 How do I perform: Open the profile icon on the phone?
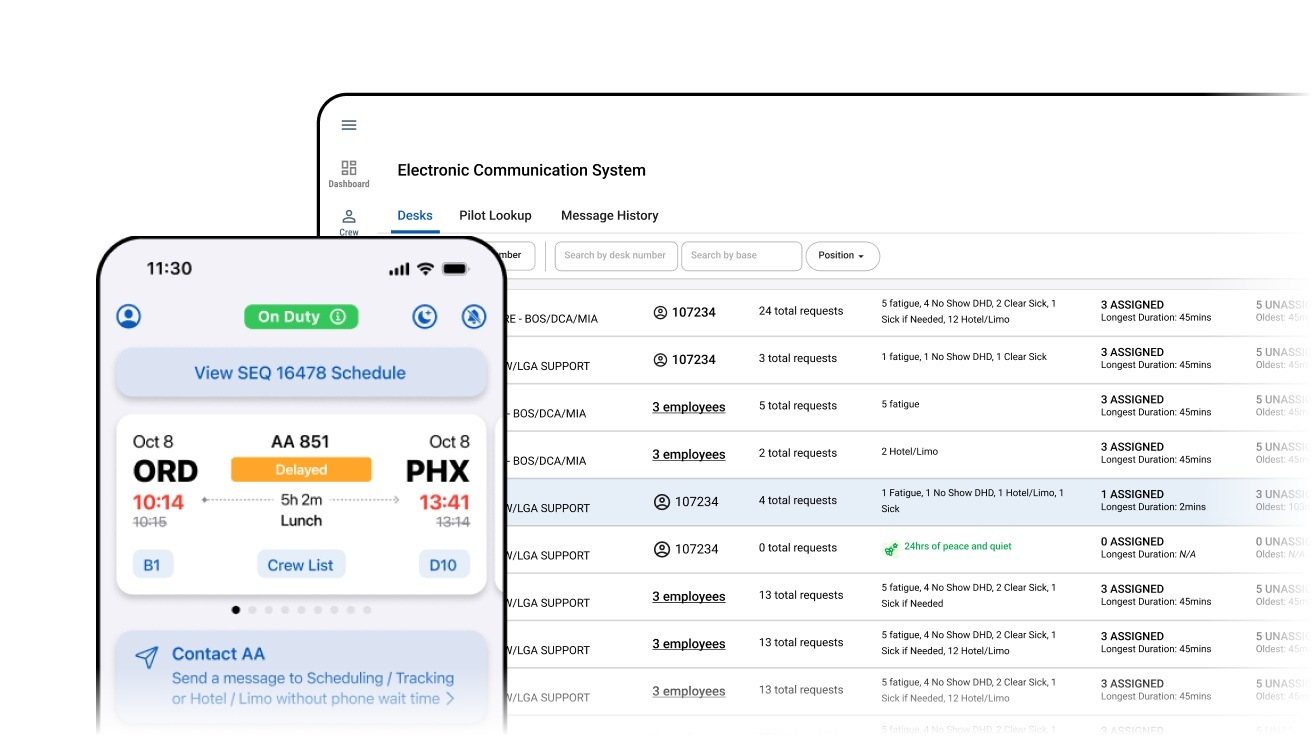coord(128,316)
